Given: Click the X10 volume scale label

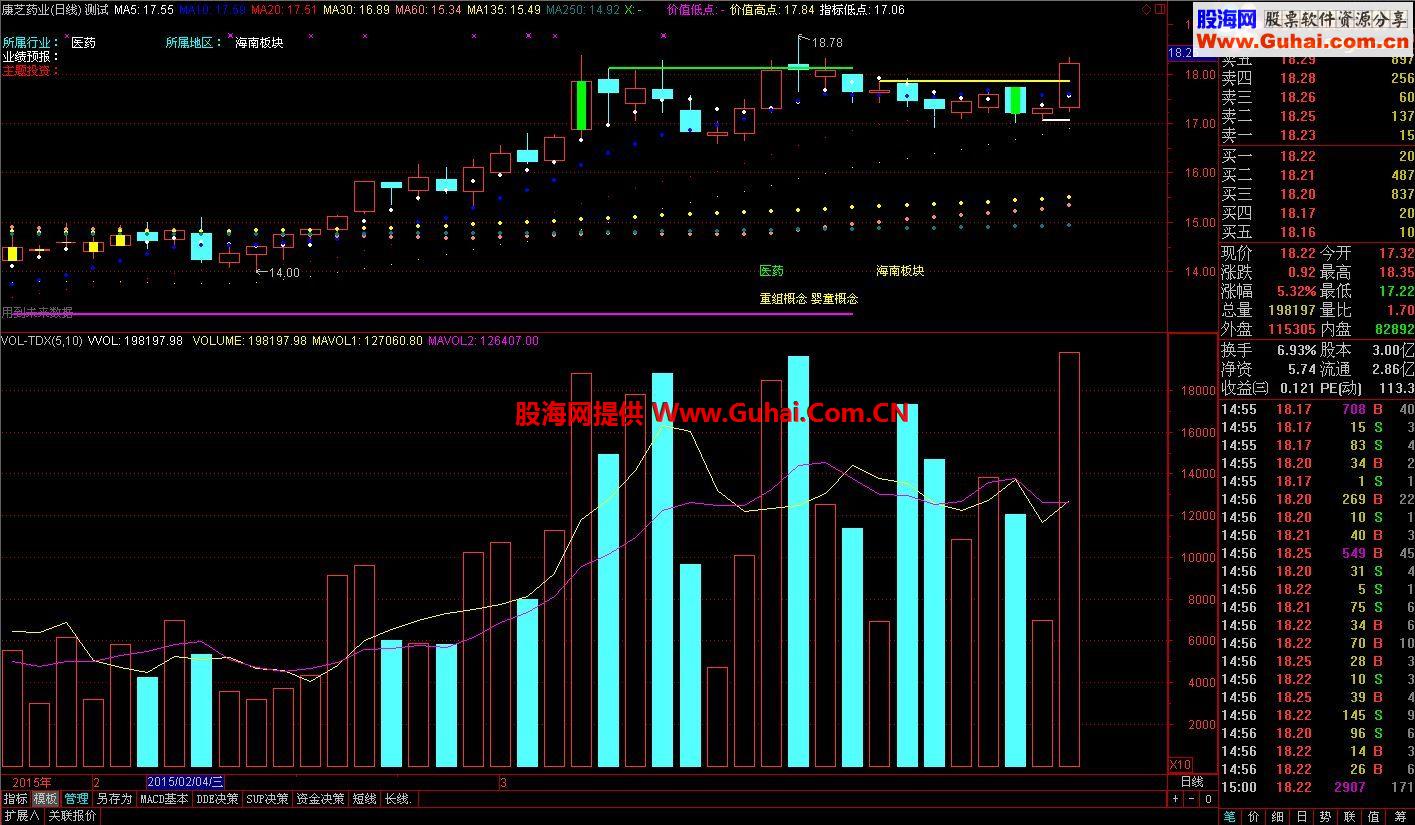Looking at the screenshot, I should coord(1180,765).
